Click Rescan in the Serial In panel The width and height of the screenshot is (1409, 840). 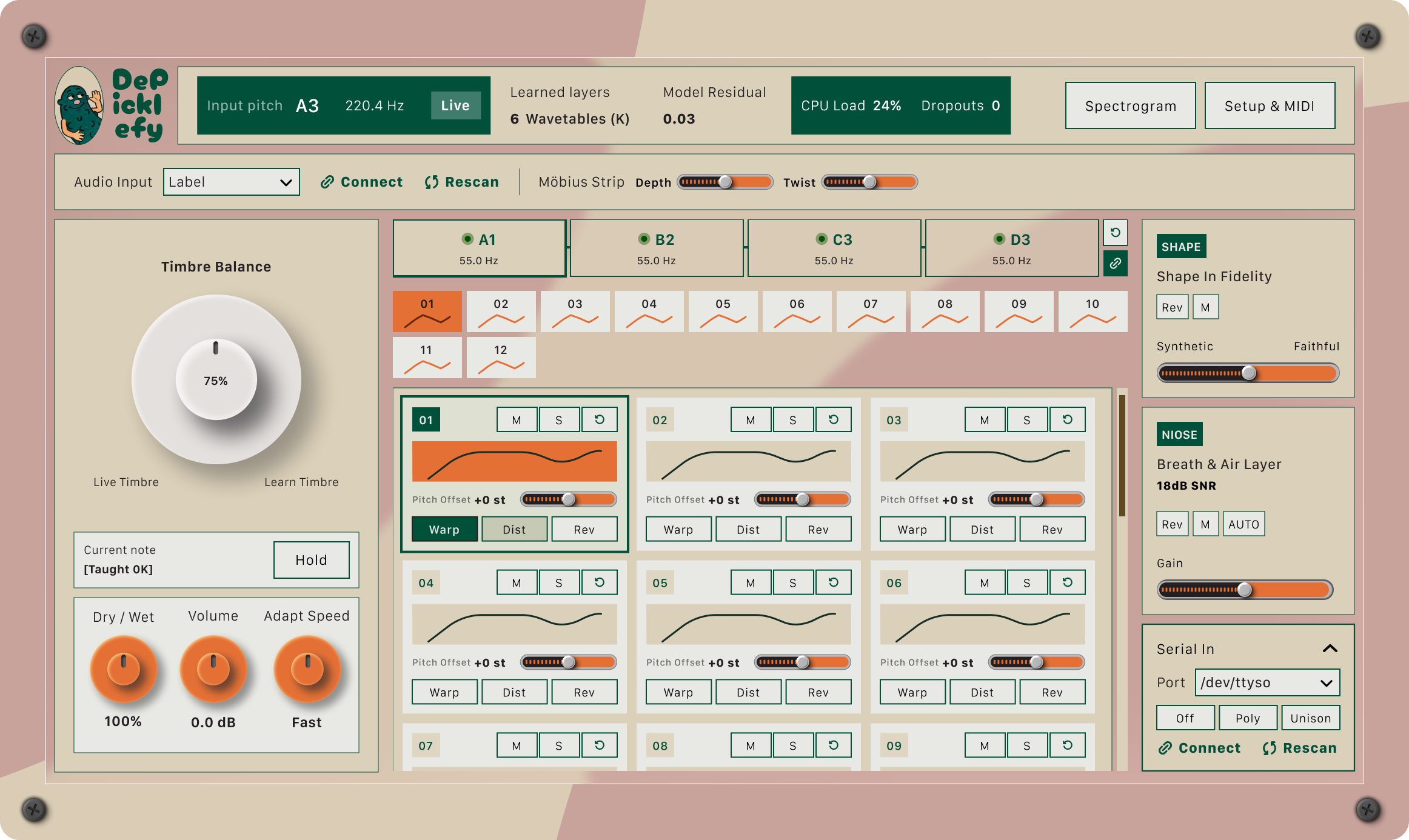click(x=1299, y=748)
